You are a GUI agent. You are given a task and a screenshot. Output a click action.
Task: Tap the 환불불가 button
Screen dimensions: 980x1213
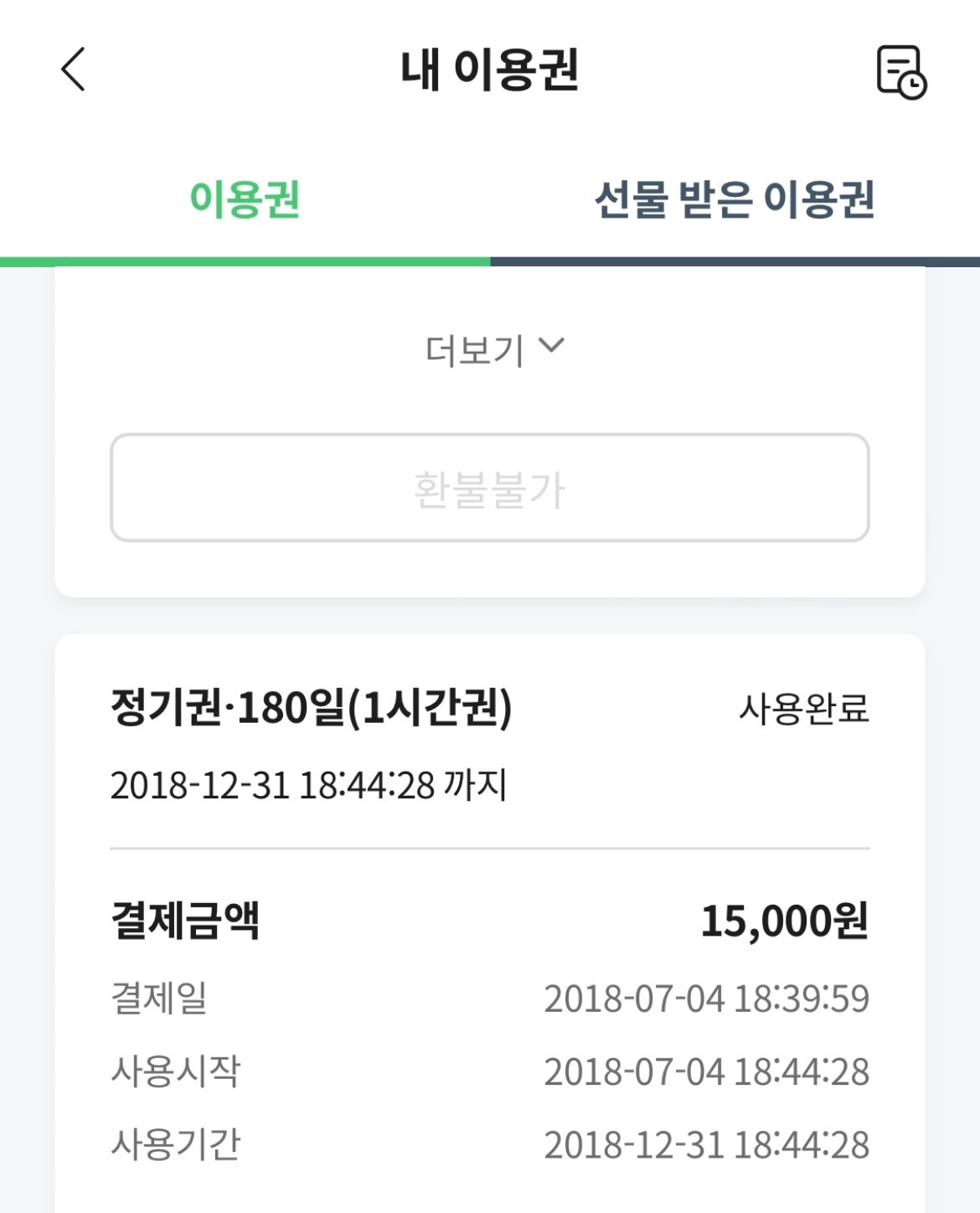490,488
